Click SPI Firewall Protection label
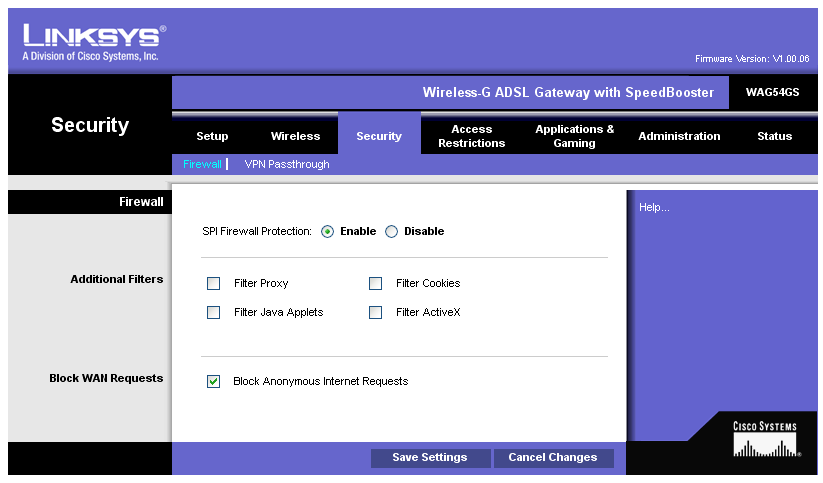This screenshot has height=483, width=823. [x=257, y=232]
